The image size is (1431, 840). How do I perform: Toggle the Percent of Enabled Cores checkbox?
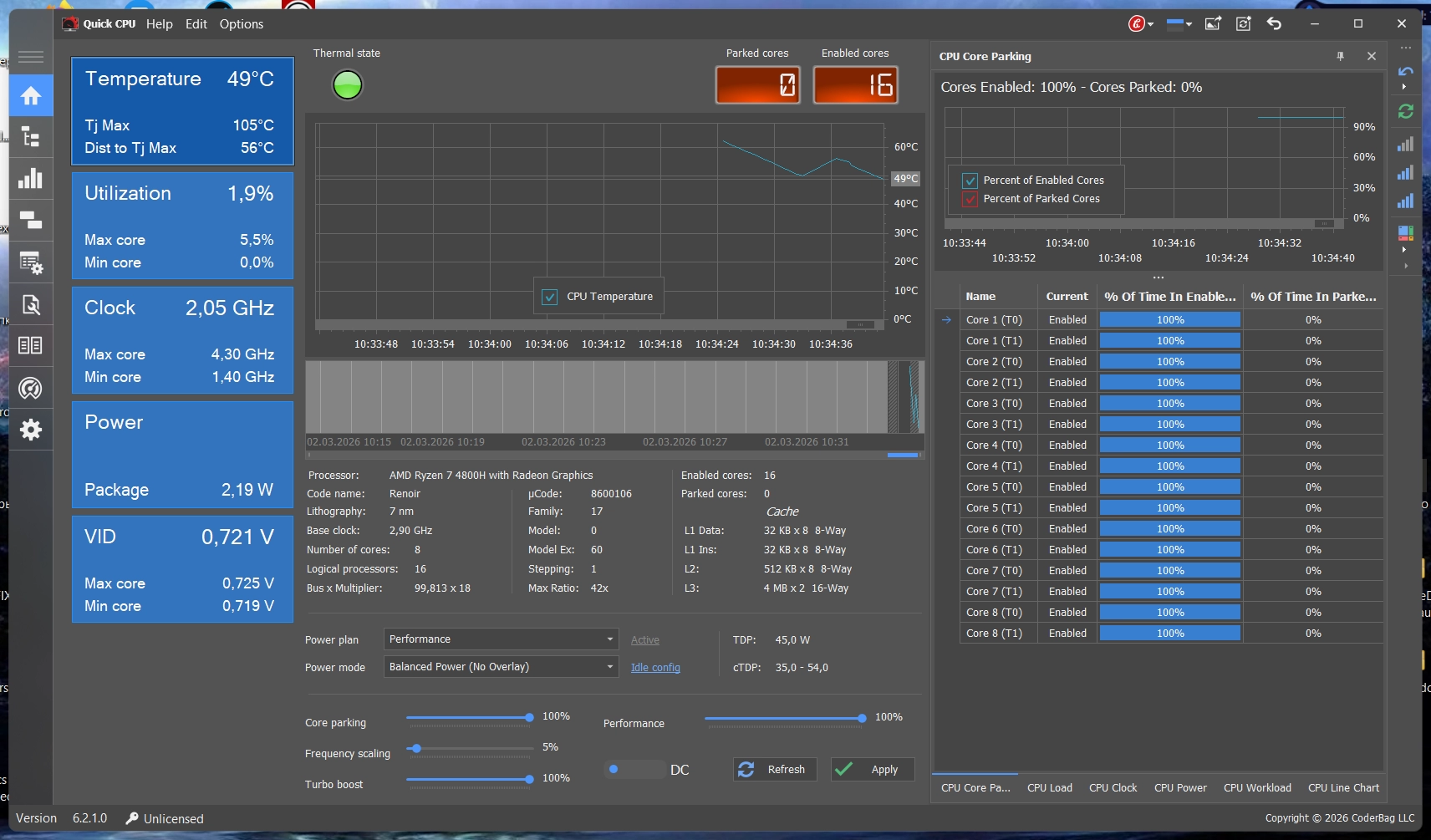(970, 181)
